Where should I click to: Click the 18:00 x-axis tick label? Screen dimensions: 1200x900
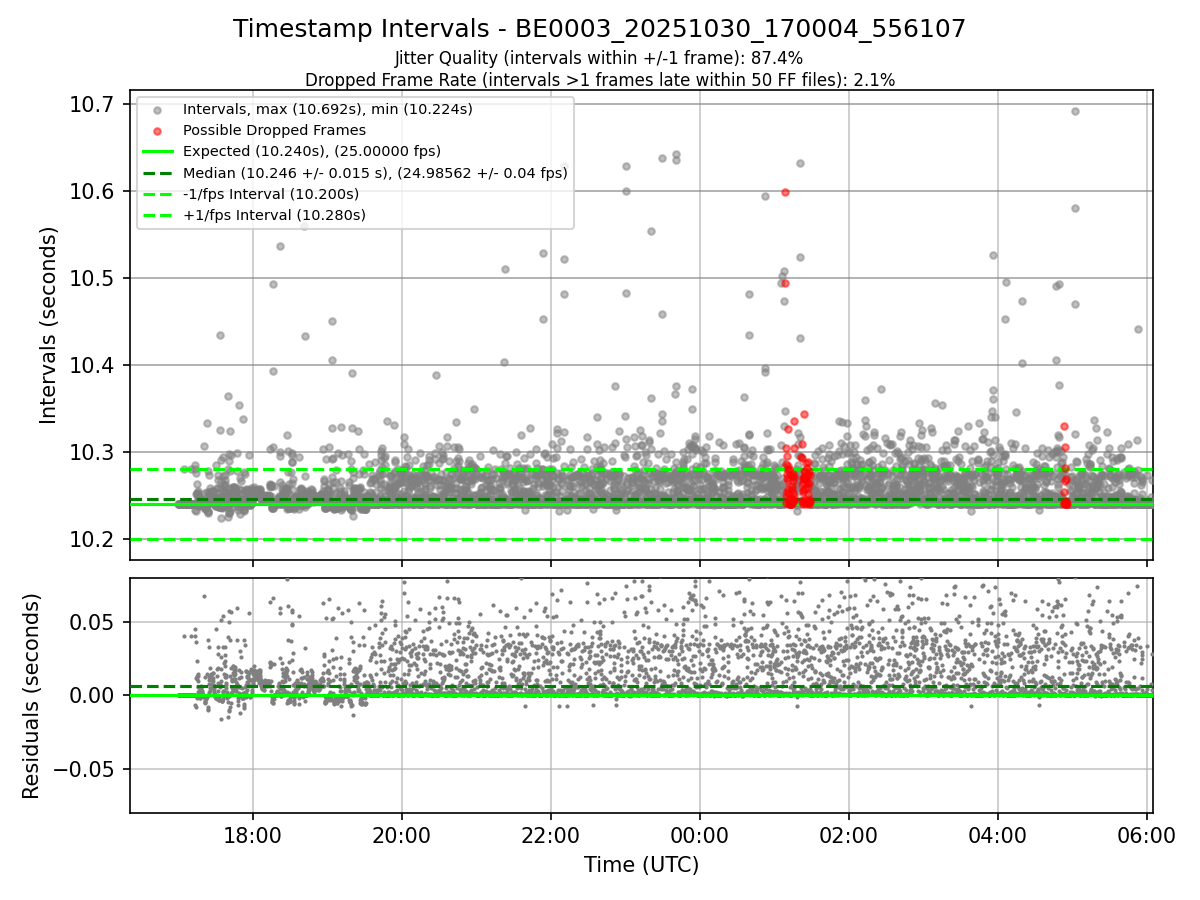coord(252,834)
